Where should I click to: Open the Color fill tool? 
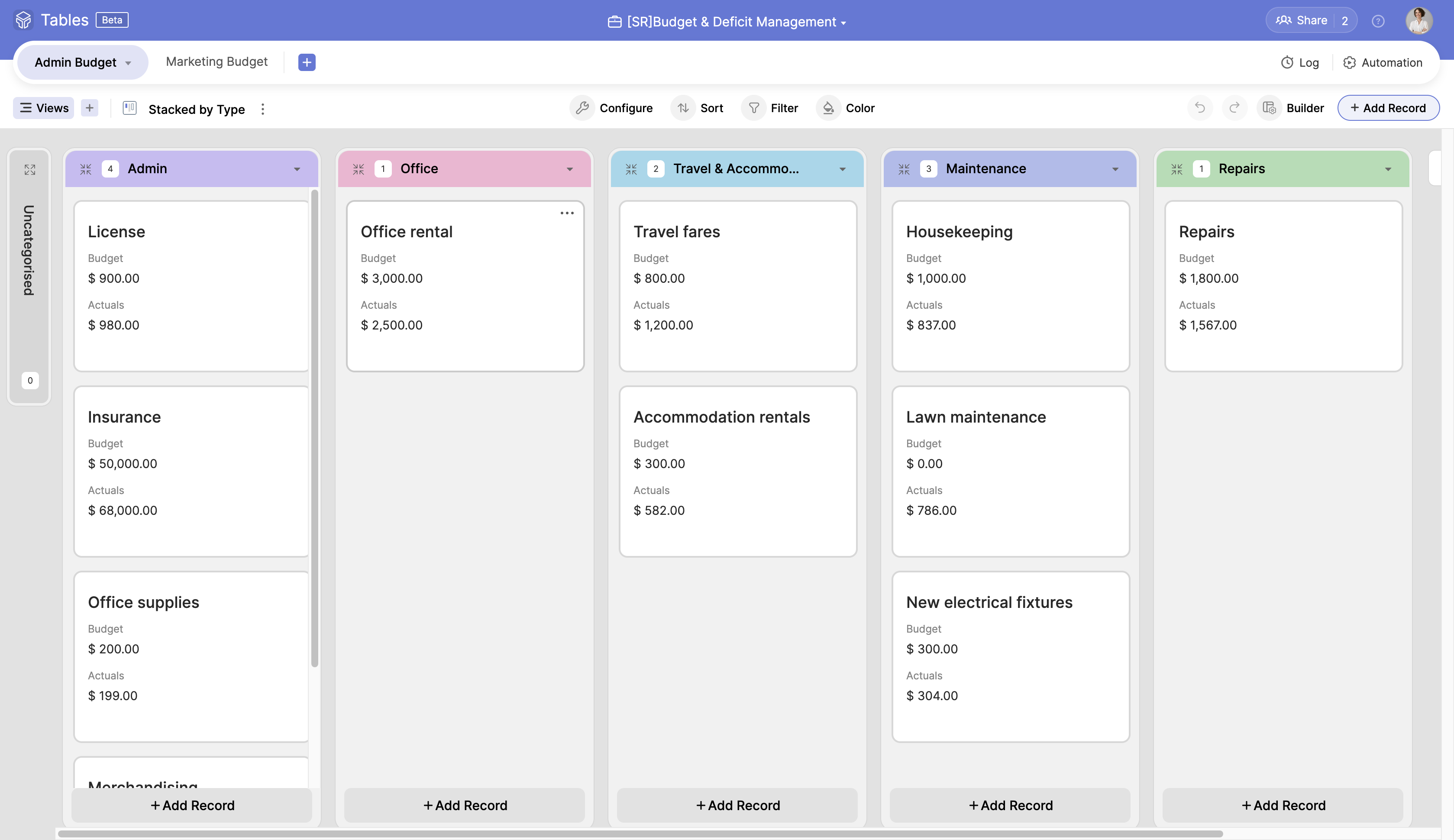846,108
